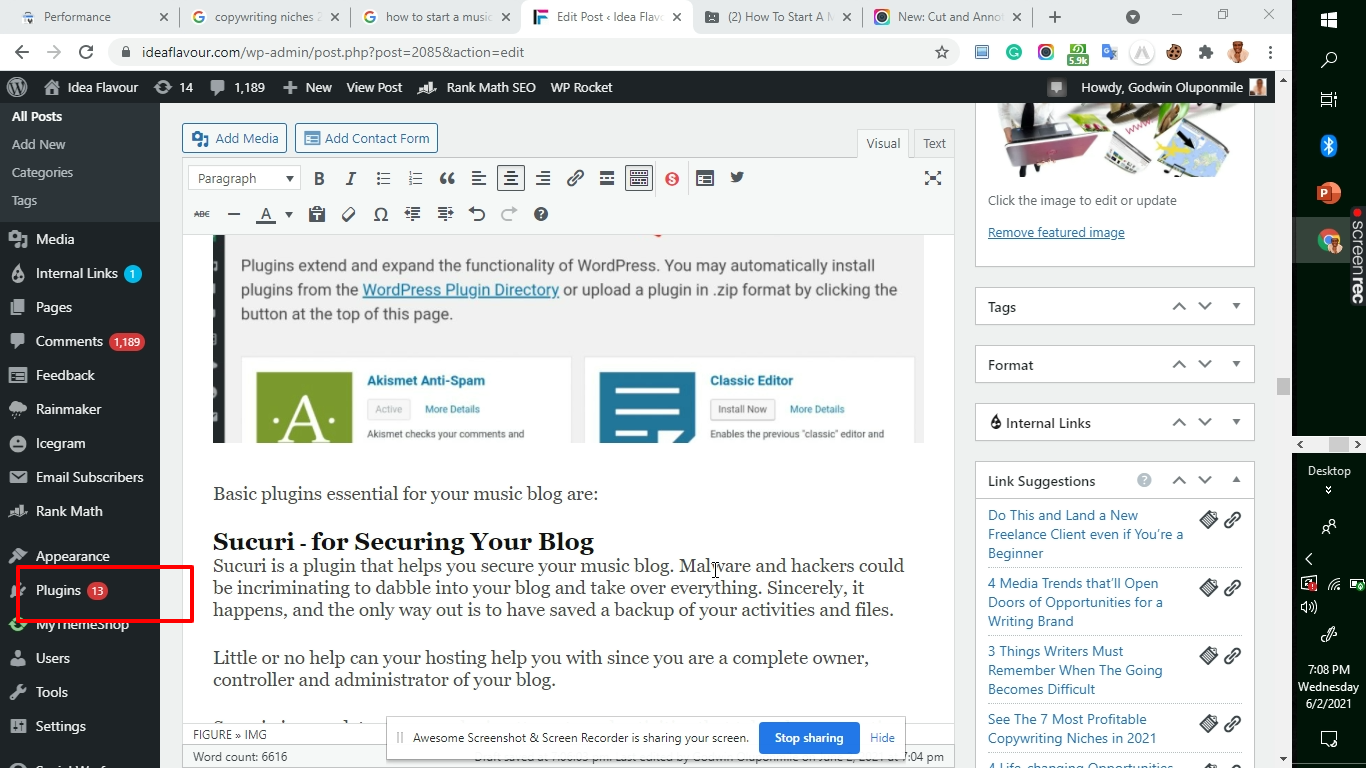Open Chrome tab search dropdown
The height and width of the screenshot is (768, 1366).
point(1133,17)
